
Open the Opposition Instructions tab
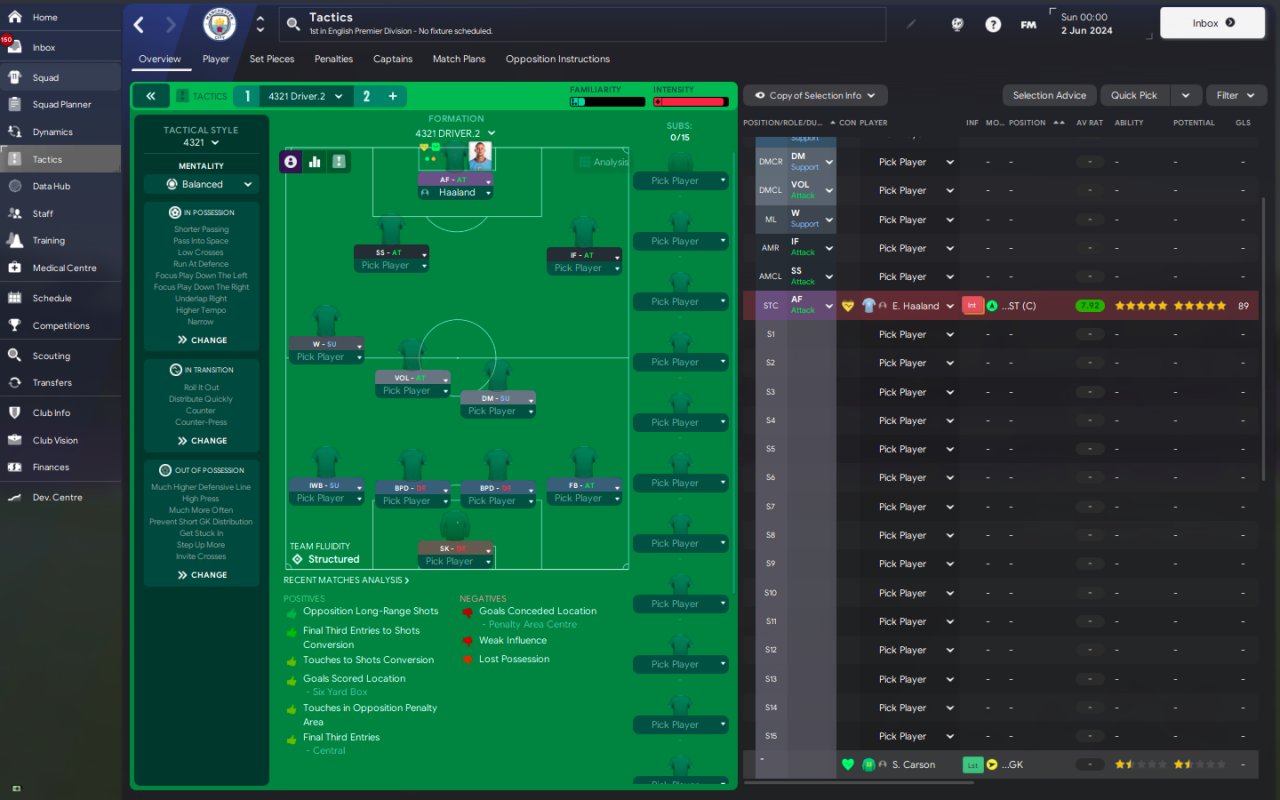(558, 59)
